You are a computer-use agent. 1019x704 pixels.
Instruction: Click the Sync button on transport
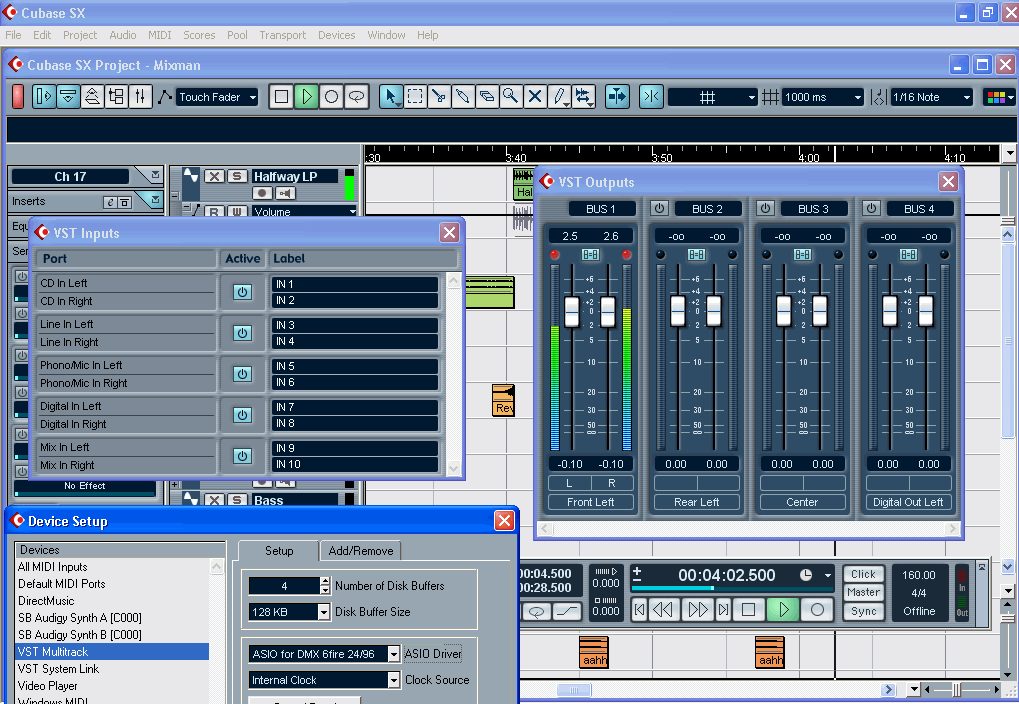[863, 611]
